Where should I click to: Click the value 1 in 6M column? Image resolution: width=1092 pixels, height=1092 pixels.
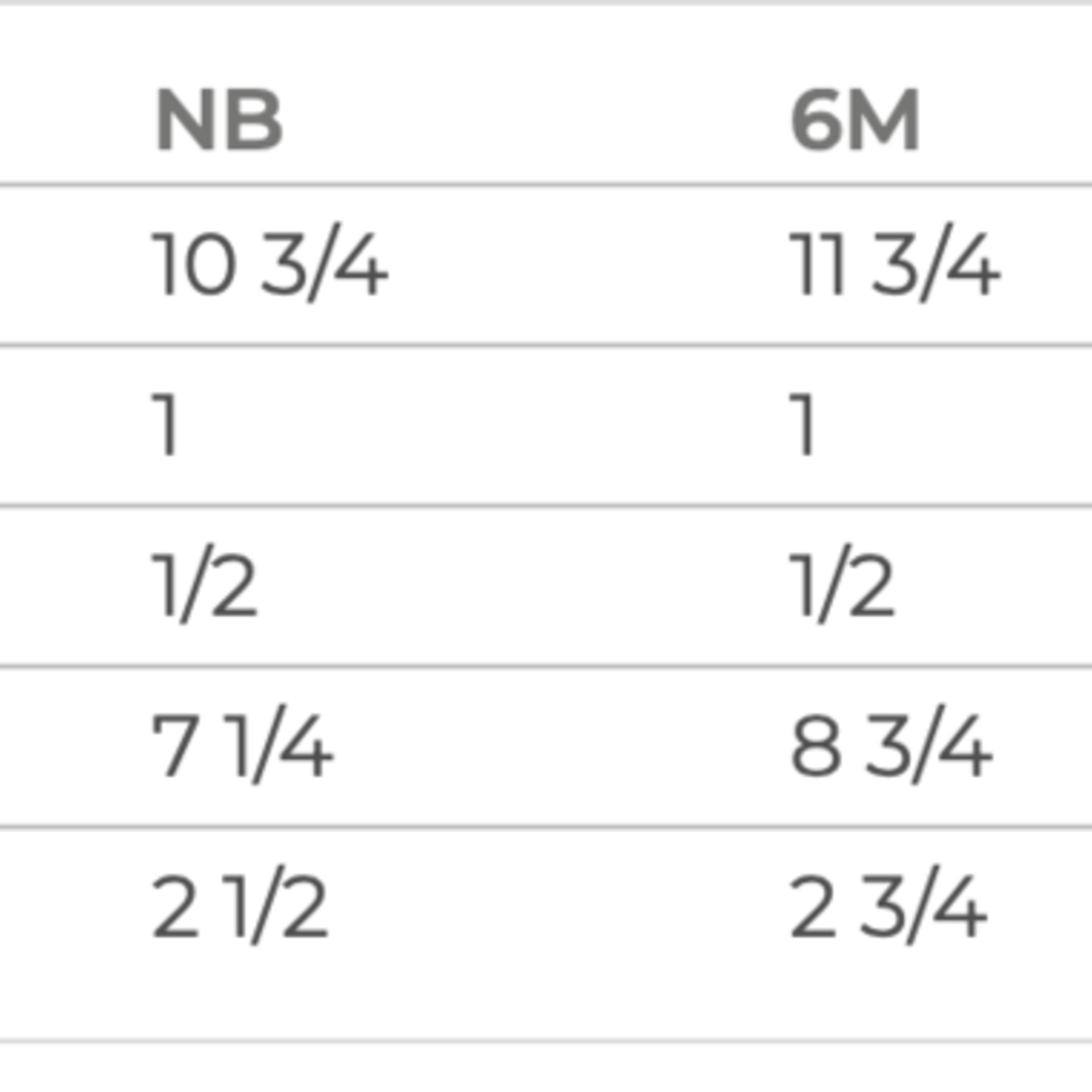803,424
